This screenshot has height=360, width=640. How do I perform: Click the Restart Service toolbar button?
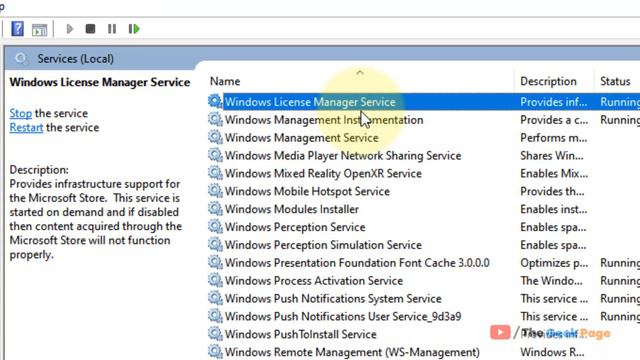tap(134, 29)
